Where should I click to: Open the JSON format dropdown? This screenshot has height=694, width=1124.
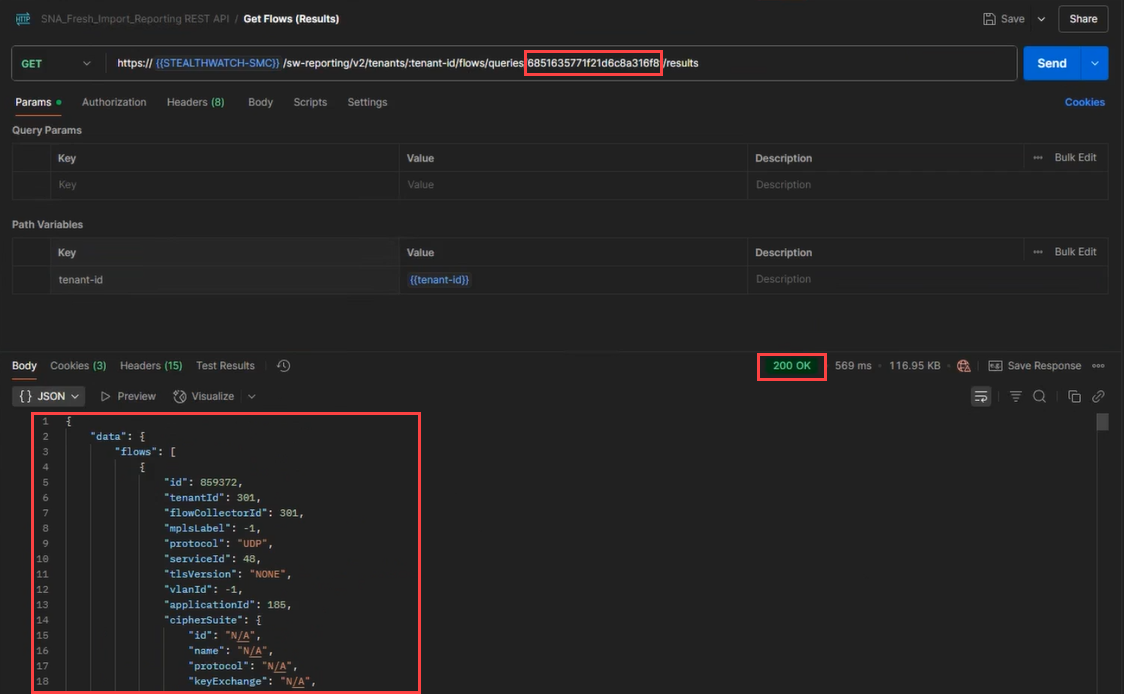48,397
